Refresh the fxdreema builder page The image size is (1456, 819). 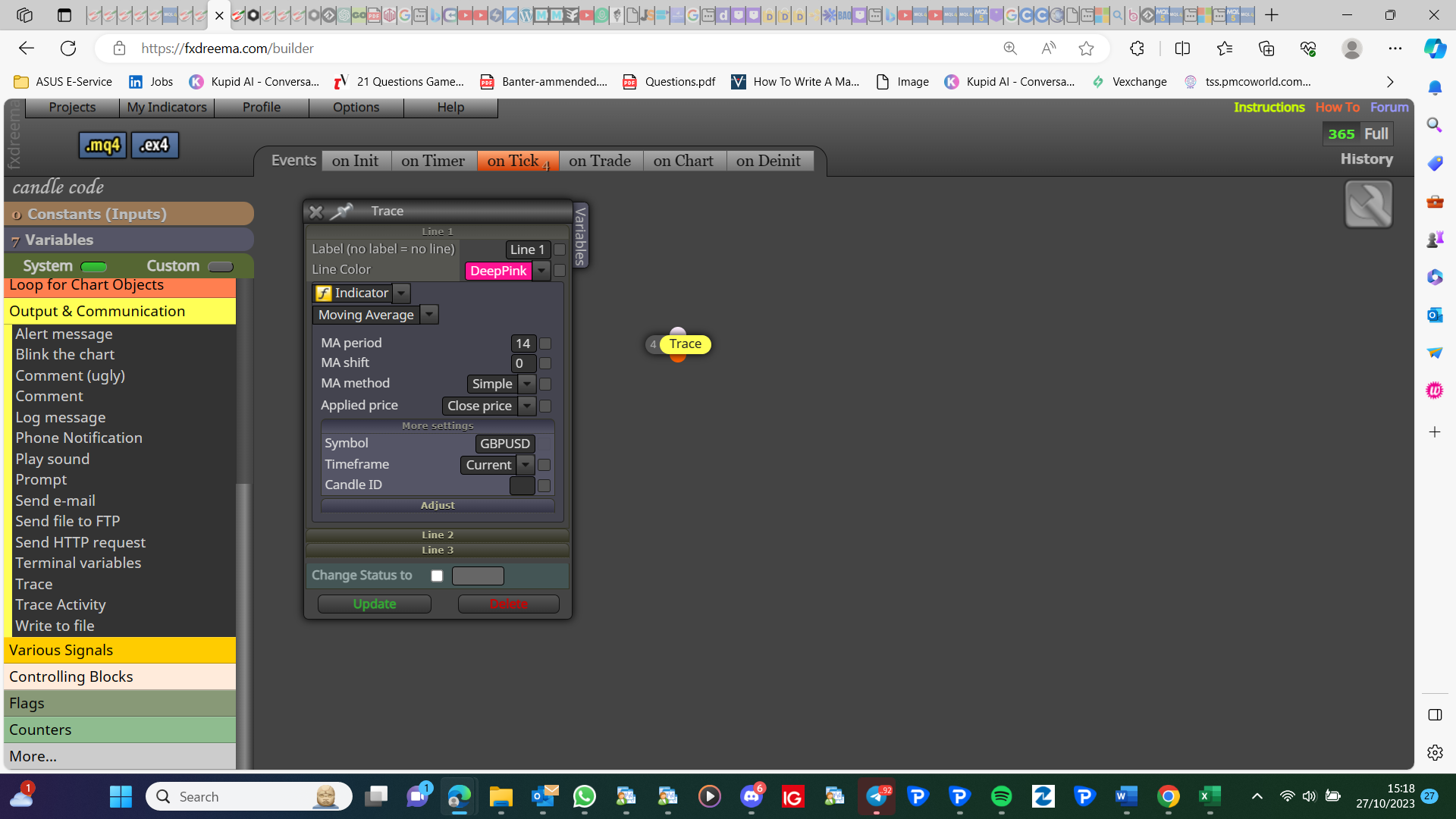68,49
